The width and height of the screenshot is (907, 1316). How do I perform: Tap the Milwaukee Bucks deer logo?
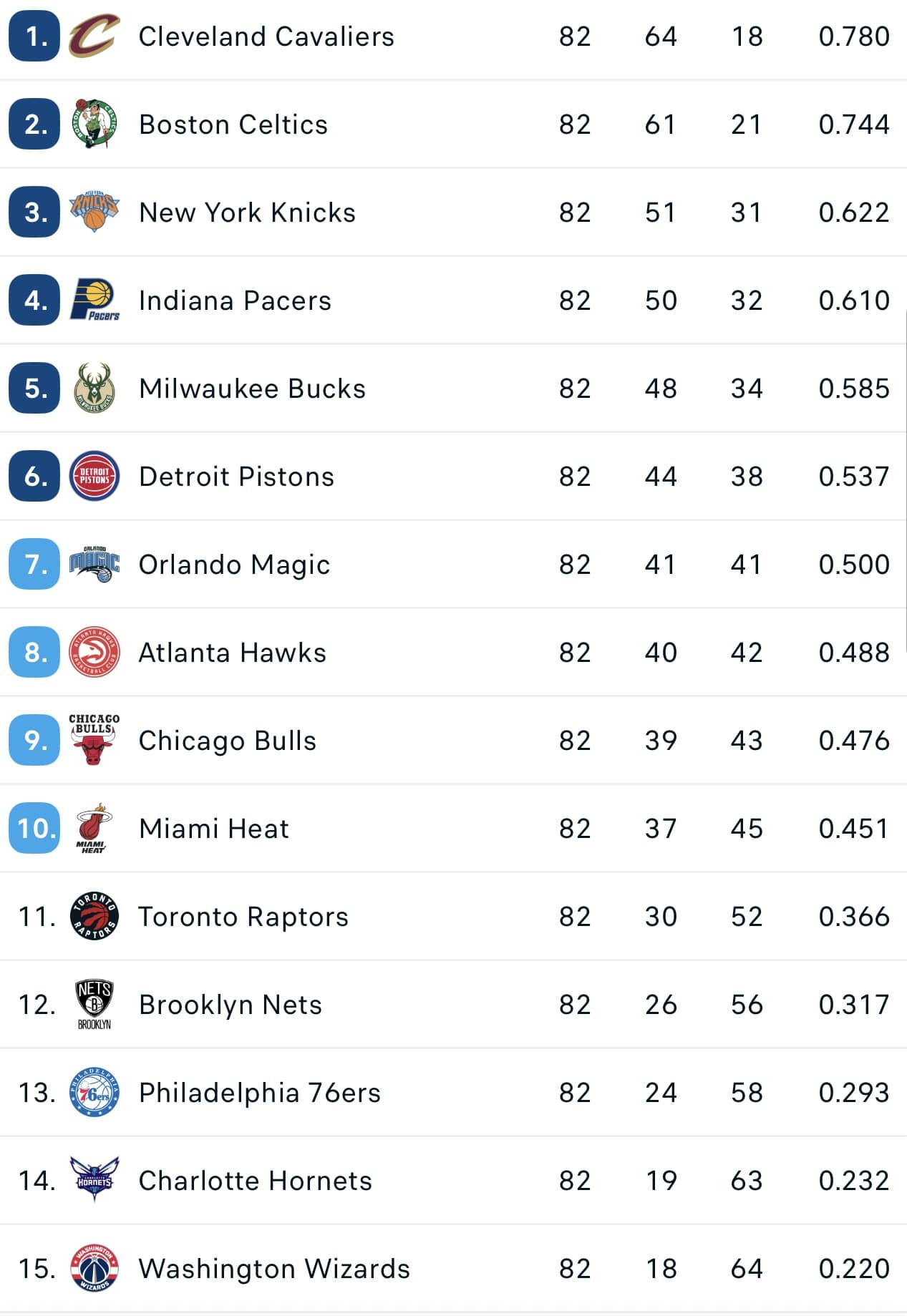tap(94, 388)
